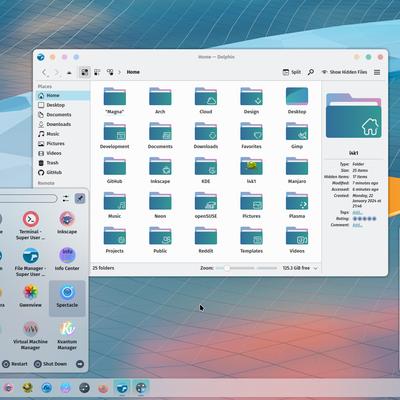Click the launcher search field
The width and height of the screenshot is (400, 400).
28,199
